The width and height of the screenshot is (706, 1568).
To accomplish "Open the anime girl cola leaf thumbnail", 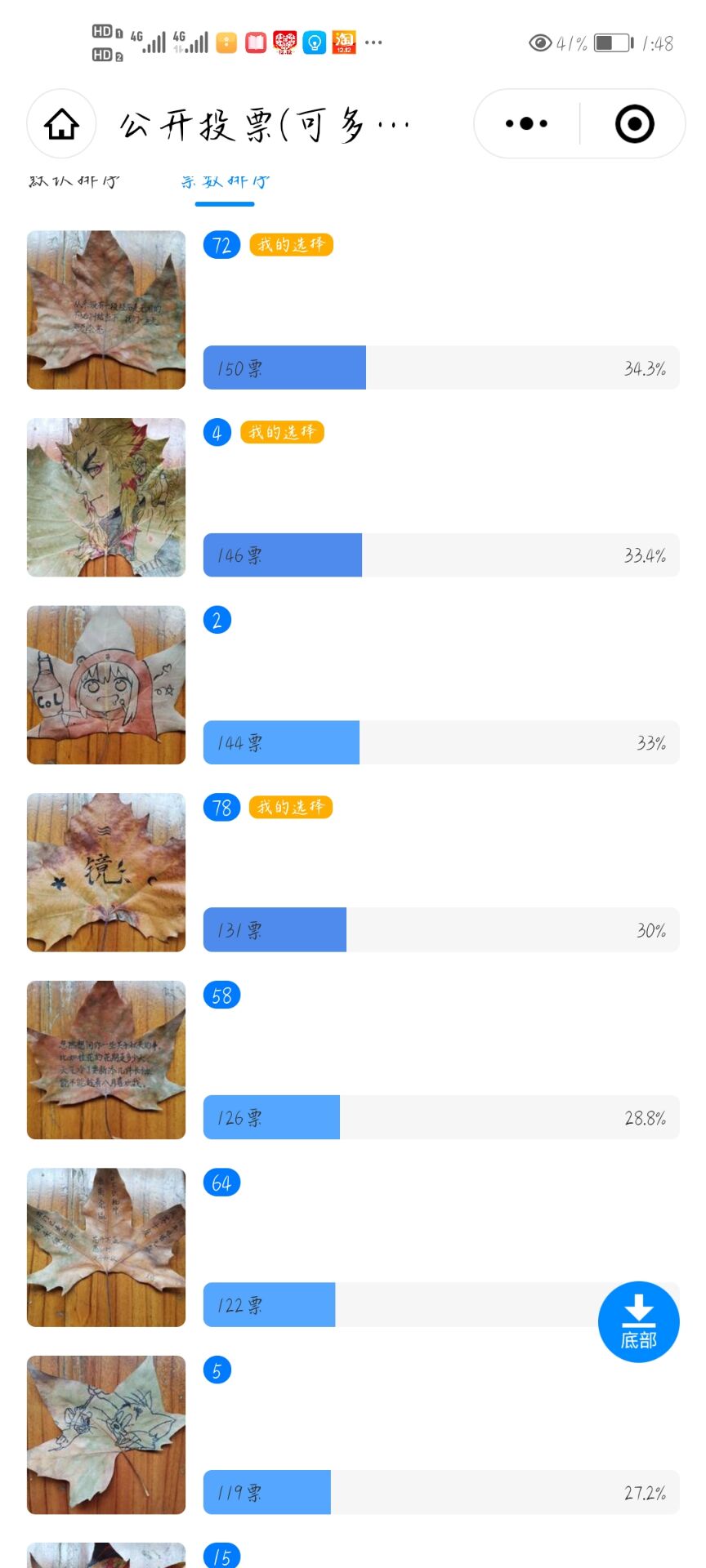I will click(x=106, y=684).
